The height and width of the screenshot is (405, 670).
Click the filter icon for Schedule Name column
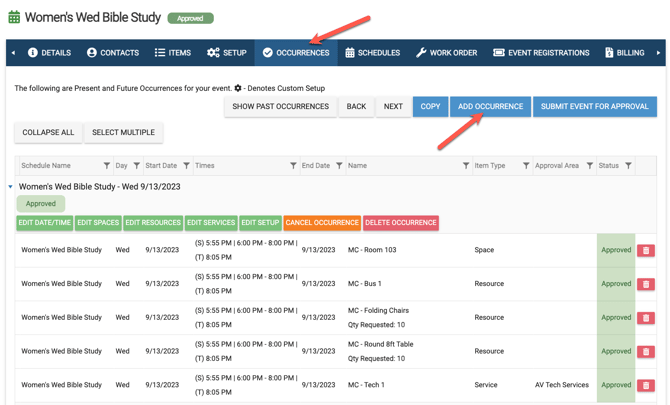click(x=107, y=166)
